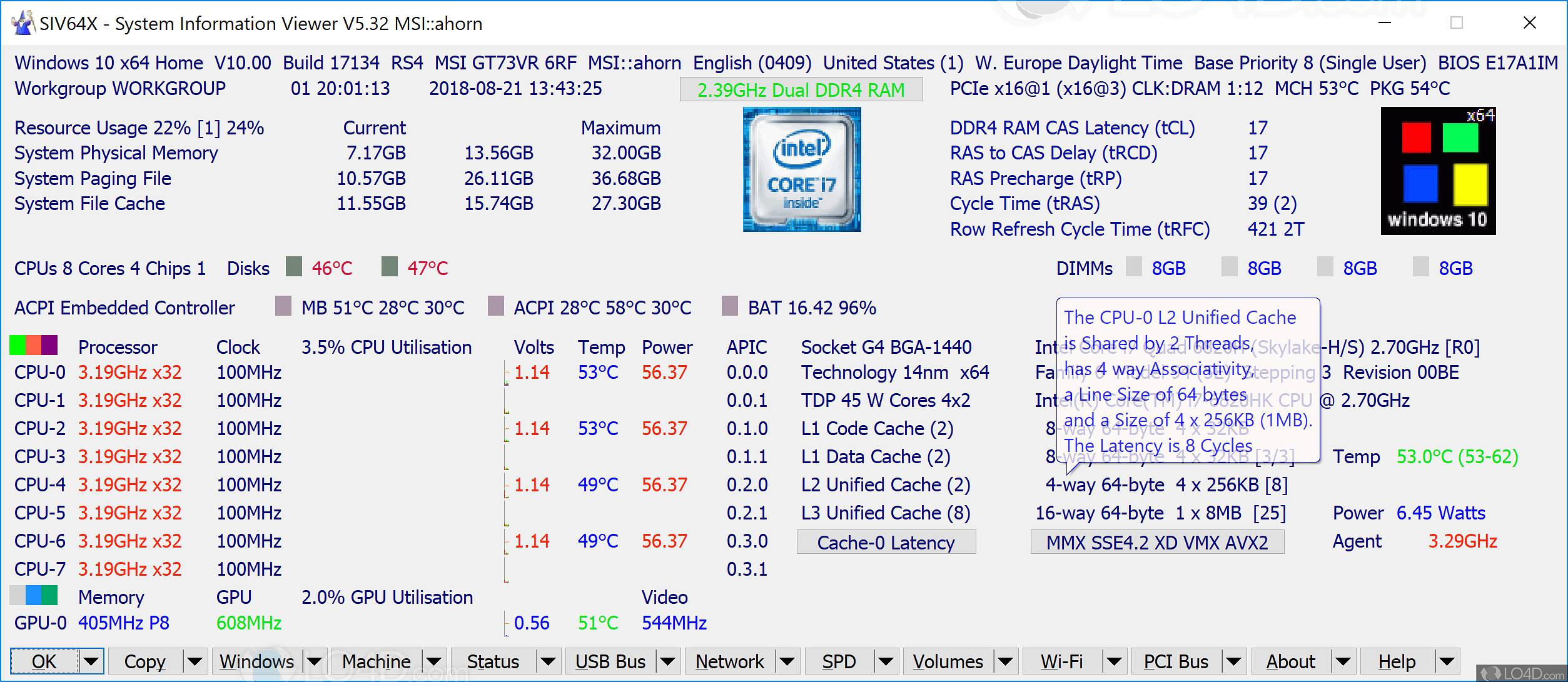
Task: Select the CPU-3 row label
Action: pos(40,457)
